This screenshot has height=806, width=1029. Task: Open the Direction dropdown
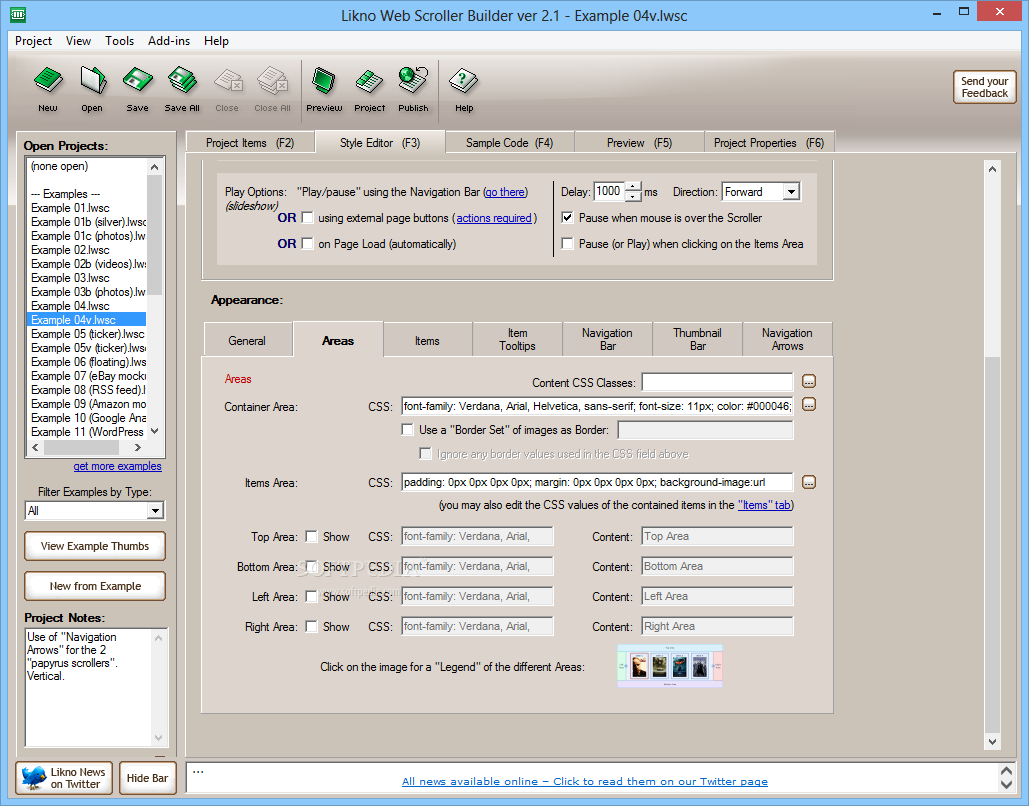791,192
